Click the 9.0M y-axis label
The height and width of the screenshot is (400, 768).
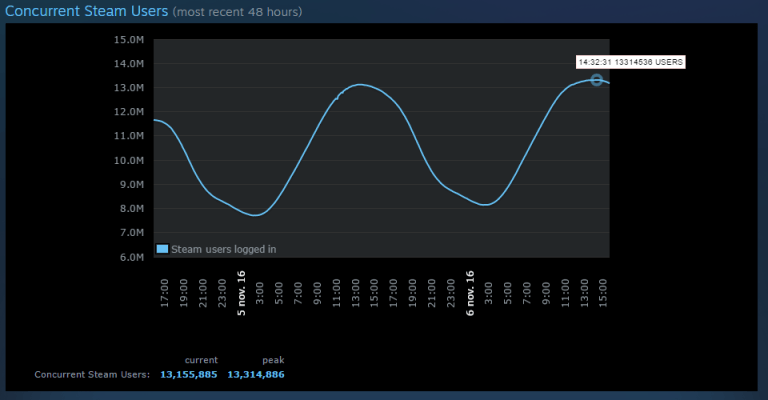pos(131,185)
